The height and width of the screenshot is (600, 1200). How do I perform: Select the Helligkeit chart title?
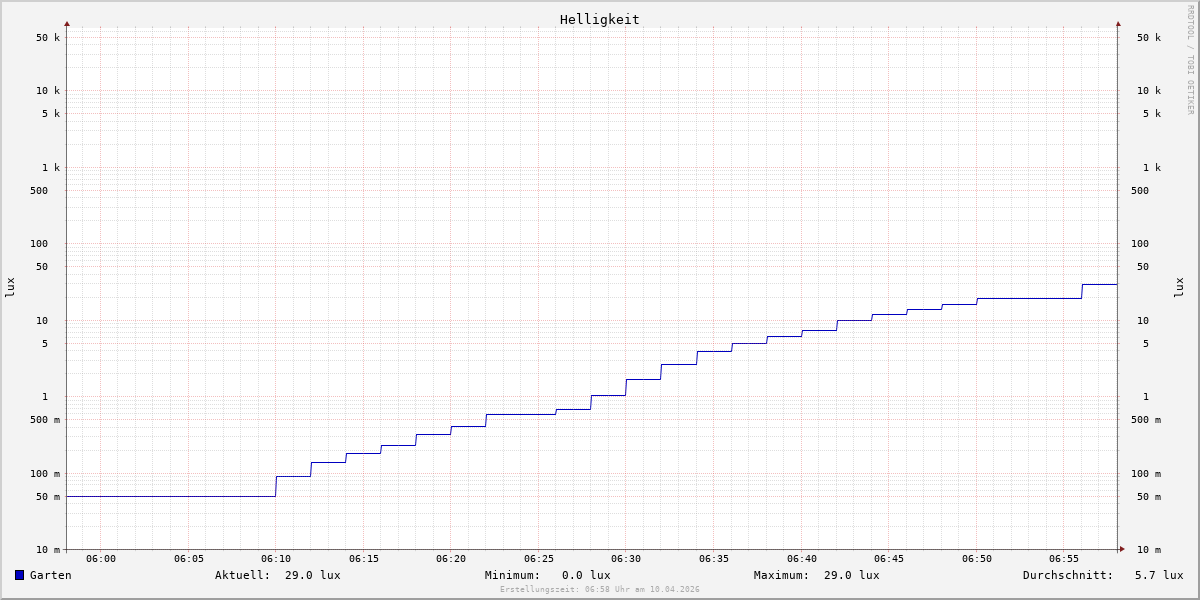tap(599, 19)
